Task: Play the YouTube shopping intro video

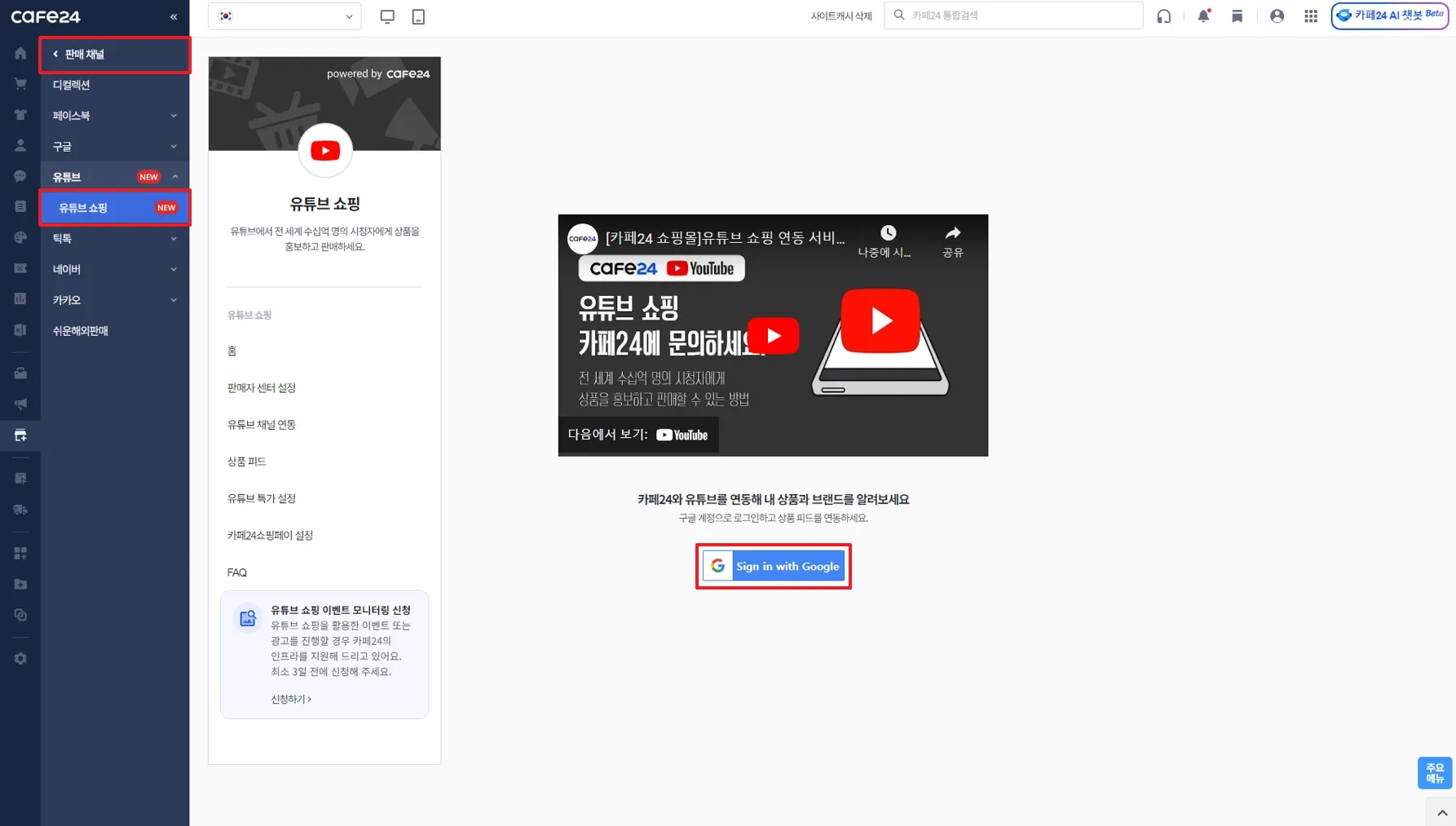Action: (x=773, y=335)
